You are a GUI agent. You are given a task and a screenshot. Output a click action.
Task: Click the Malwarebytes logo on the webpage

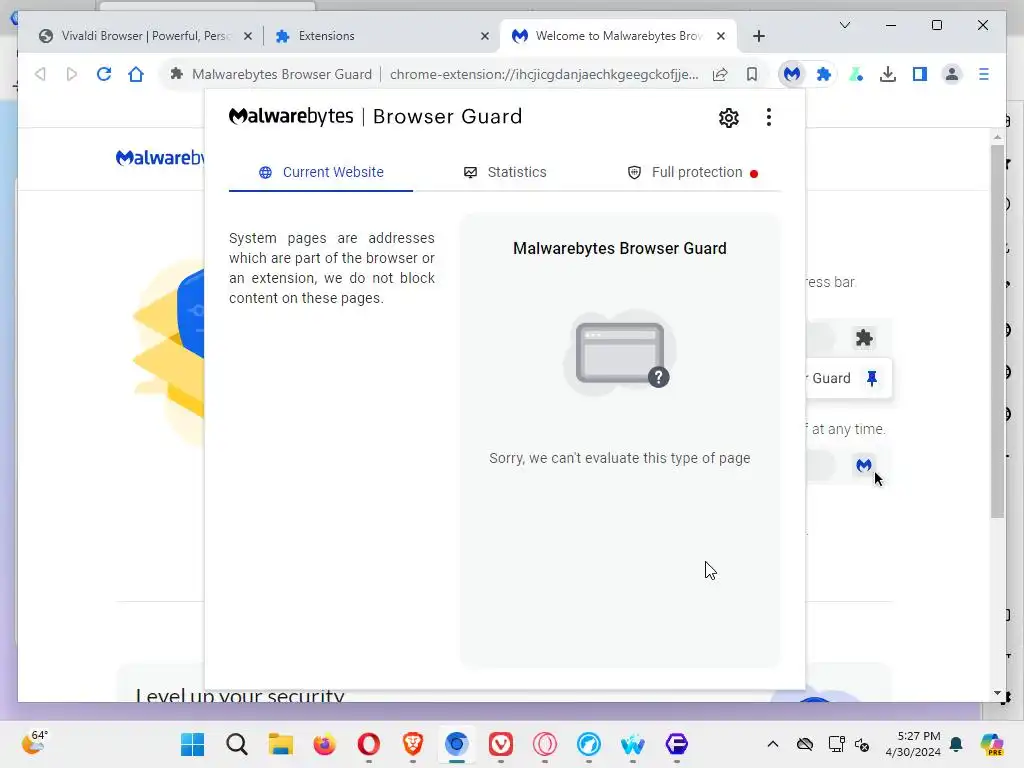click(160, 158)
